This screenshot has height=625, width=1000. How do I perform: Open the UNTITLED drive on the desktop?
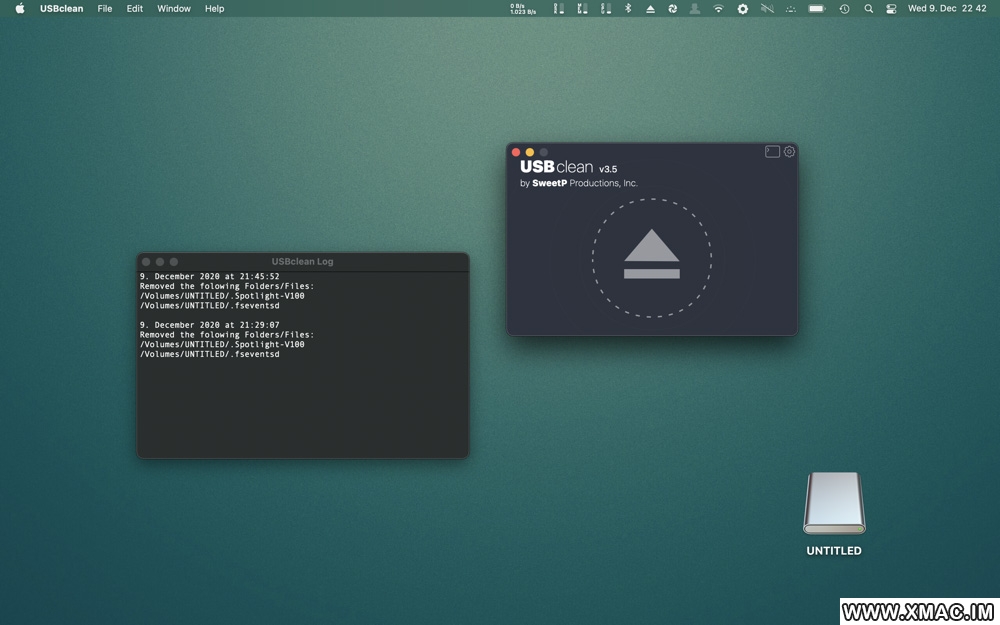click(834, 503)
